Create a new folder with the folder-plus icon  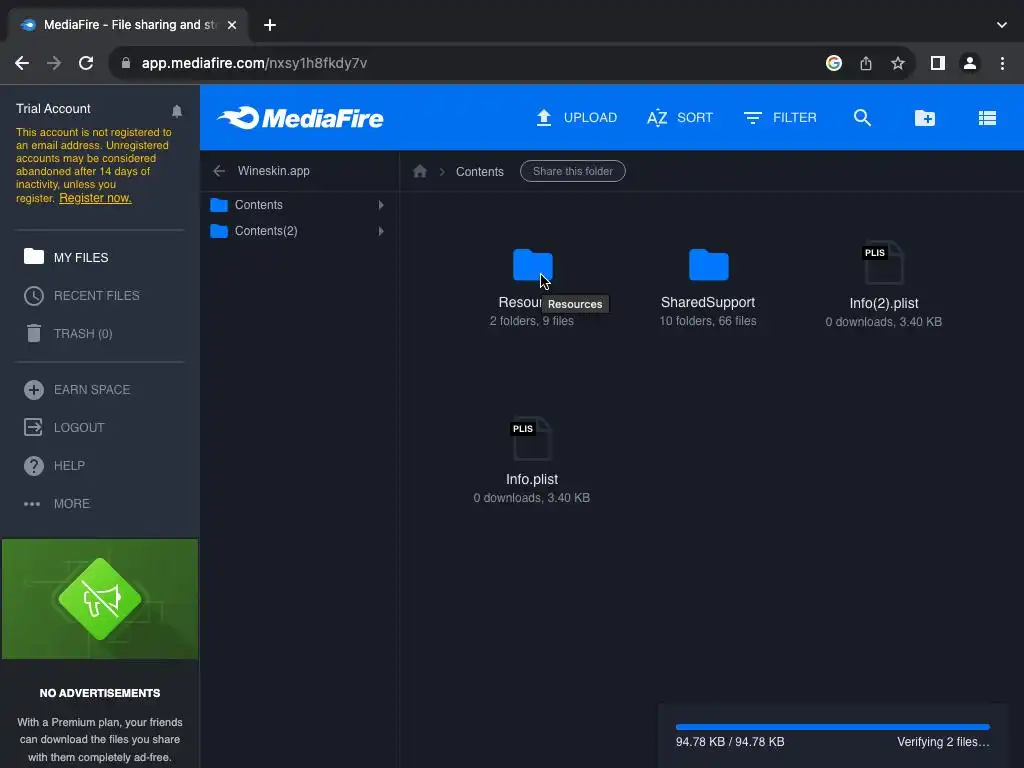(x=925, y=118)
